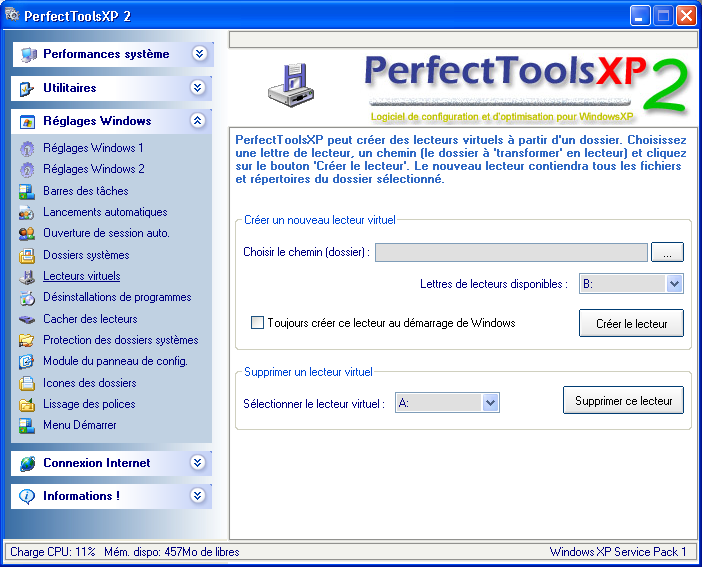The image size is (702, 567).
Task: Click the Module du panneau de config icon
Action: coord(26,361)
